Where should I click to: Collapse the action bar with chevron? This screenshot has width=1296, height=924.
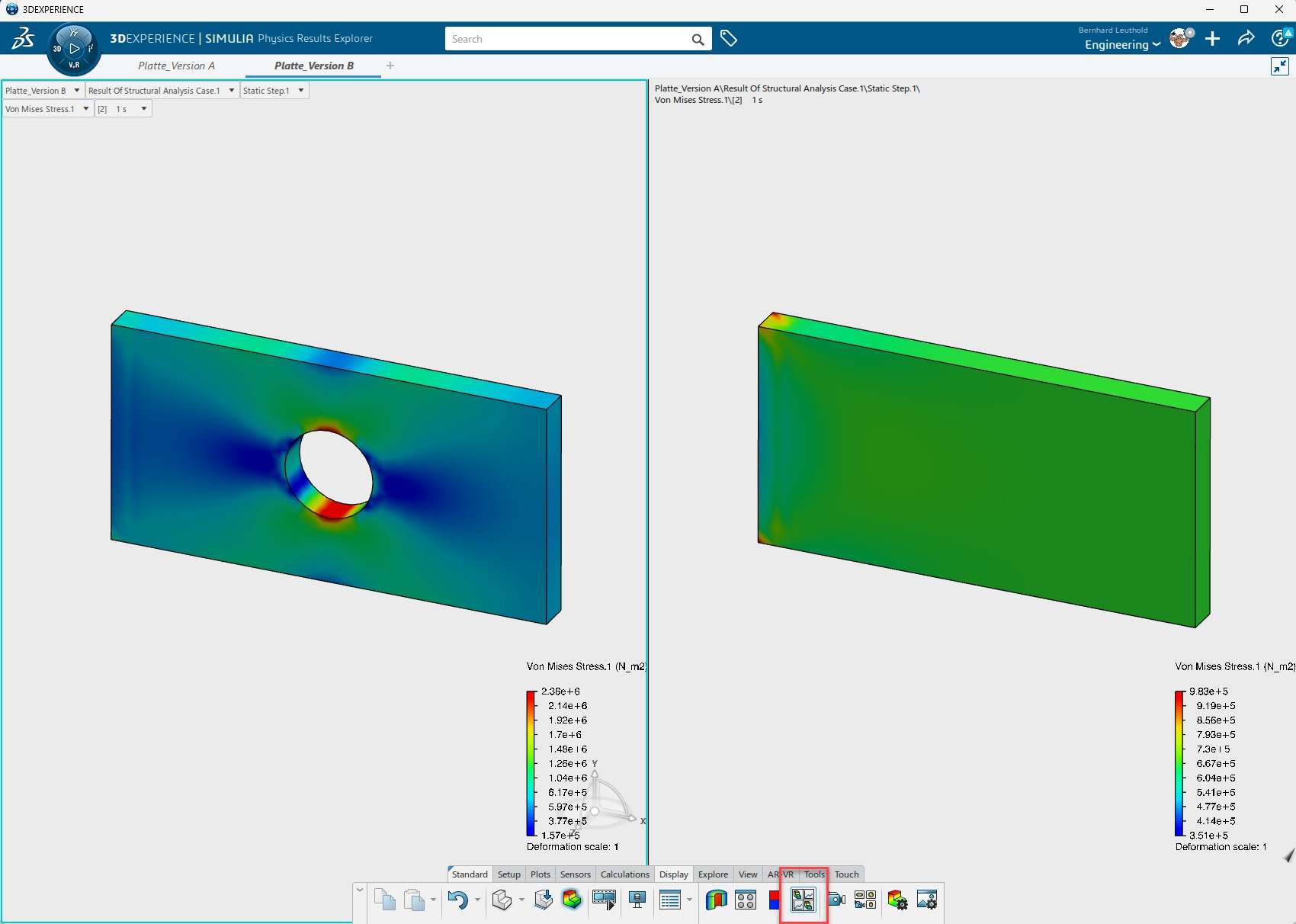pos(360,890)
